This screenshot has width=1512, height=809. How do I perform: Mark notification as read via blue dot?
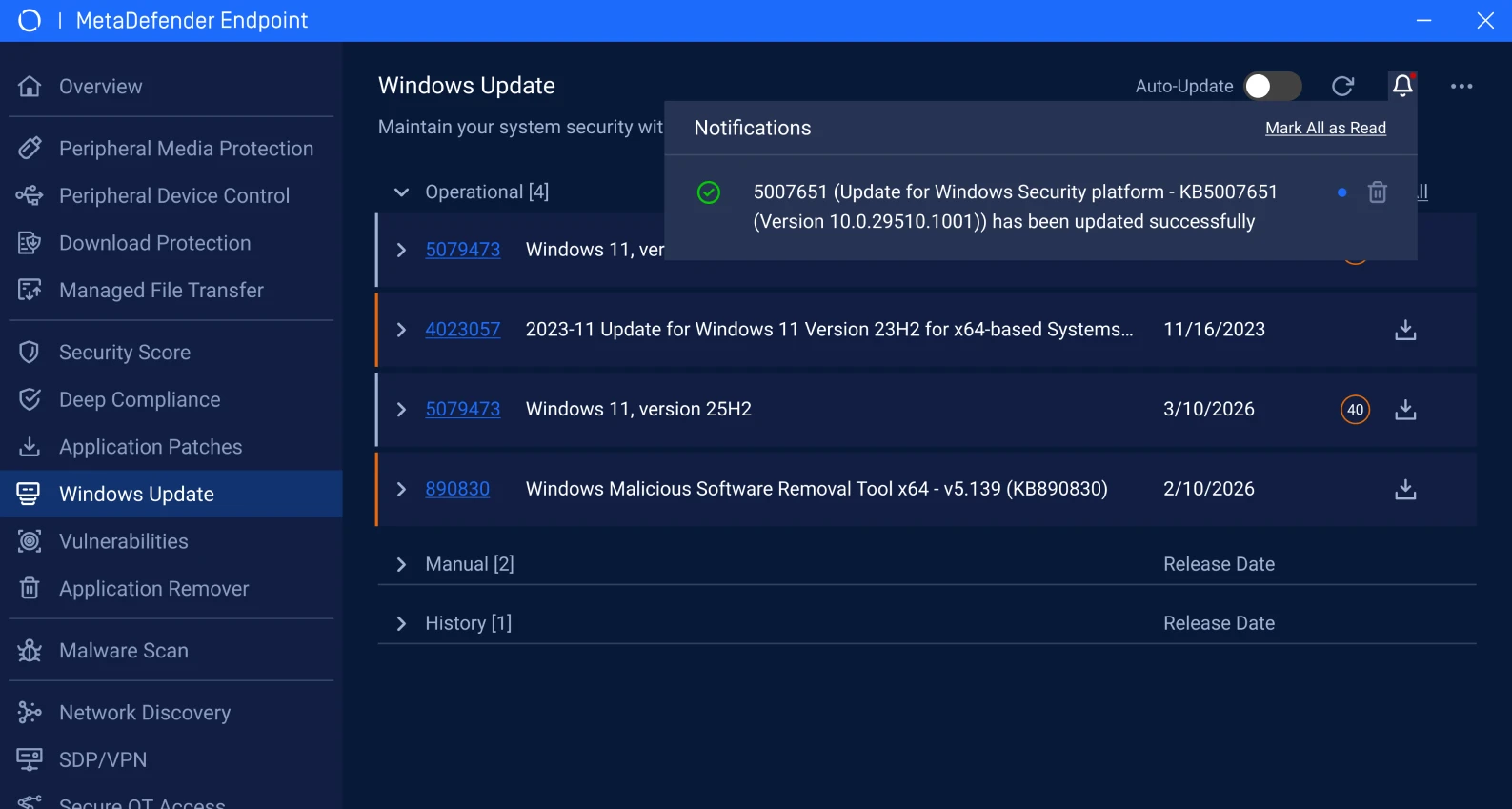pyautogui.click(x=1342, y=192)
